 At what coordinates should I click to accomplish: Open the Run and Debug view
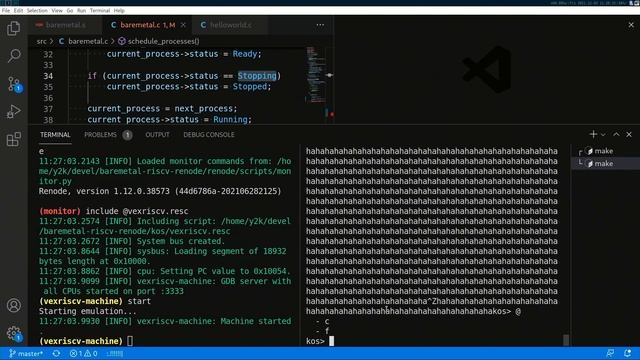tap(13, 111)
